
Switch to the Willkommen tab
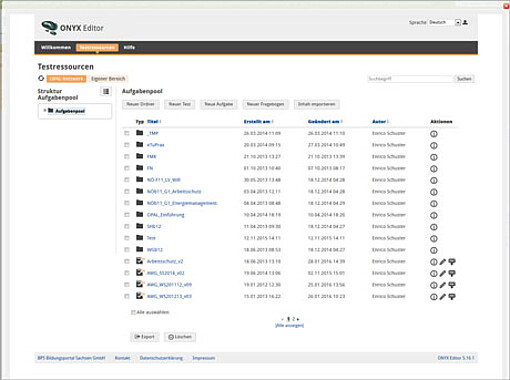point(56,47)
